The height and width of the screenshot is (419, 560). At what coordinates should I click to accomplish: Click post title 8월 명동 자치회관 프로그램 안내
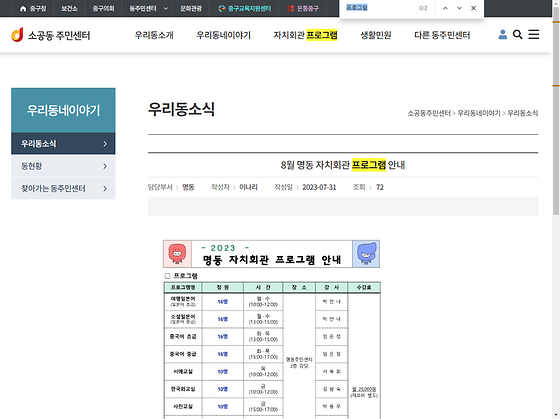(343, 165)
